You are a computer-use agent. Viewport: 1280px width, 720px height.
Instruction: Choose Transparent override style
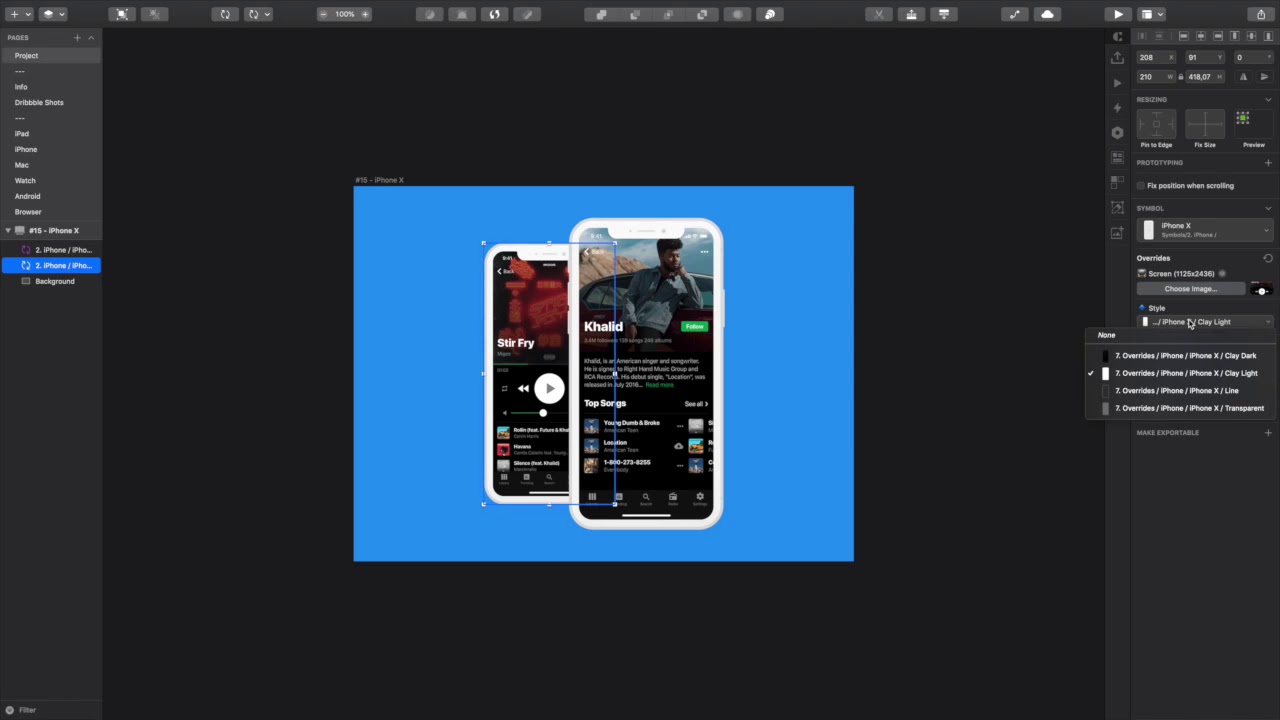(x=1183, y=408)
